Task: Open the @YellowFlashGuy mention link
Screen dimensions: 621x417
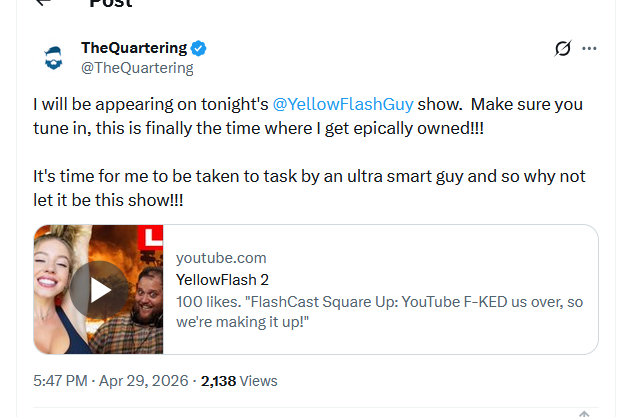Action: point(343,104)
